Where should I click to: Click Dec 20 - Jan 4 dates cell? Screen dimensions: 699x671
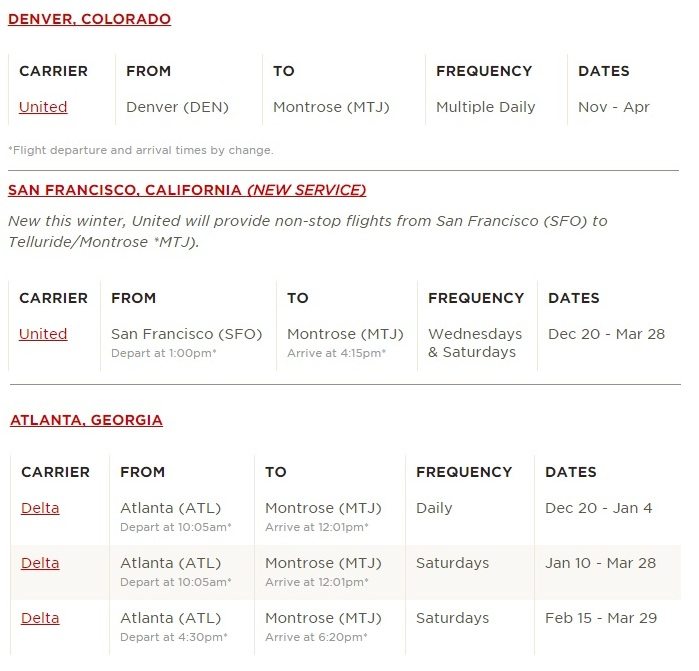(599, 508)
